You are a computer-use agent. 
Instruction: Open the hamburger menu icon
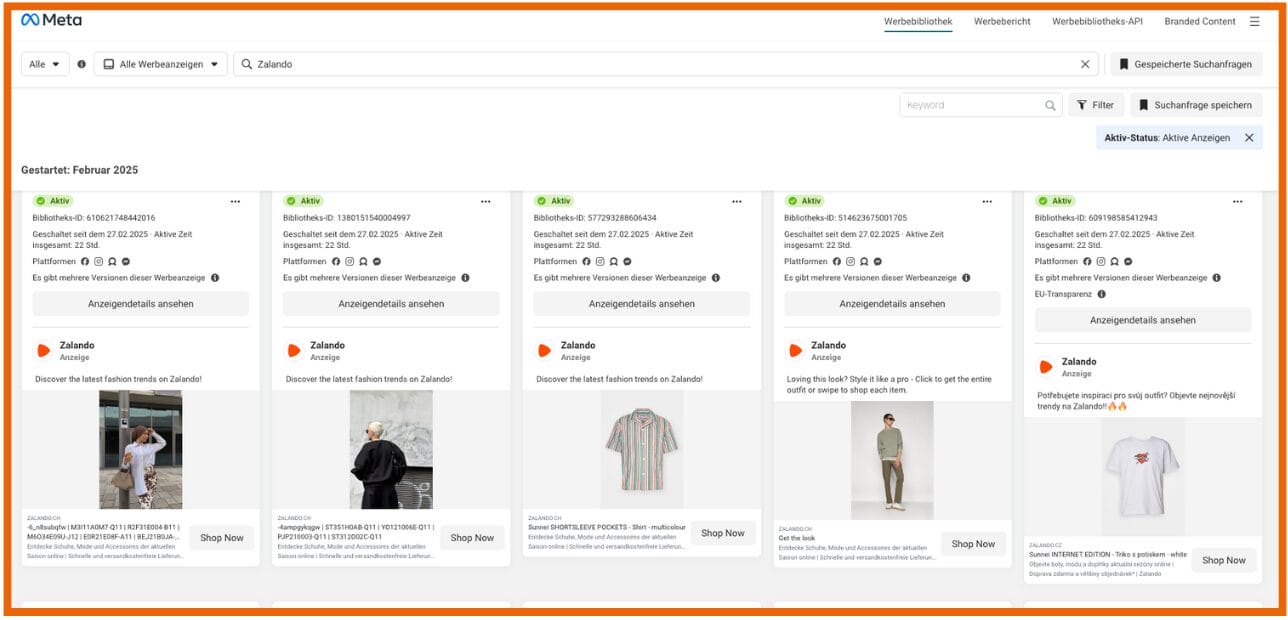pyautogui.click(x=1255, y=21)
